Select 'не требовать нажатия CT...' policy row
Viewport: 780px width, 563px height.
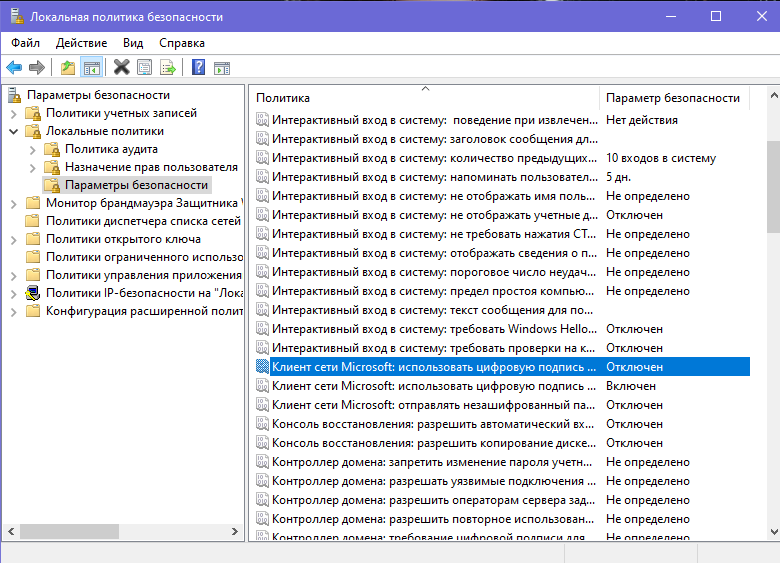502,234
